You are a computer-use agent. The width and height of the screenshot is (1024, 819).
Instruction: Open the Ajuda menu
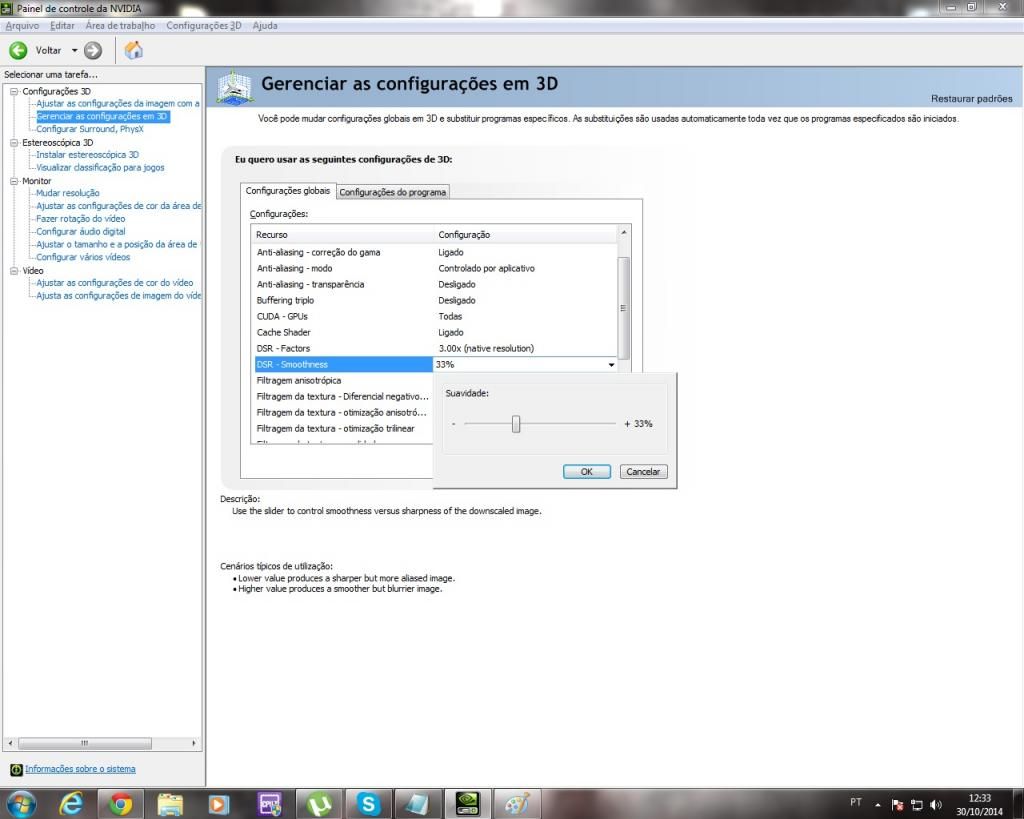[x=264, y=25]
